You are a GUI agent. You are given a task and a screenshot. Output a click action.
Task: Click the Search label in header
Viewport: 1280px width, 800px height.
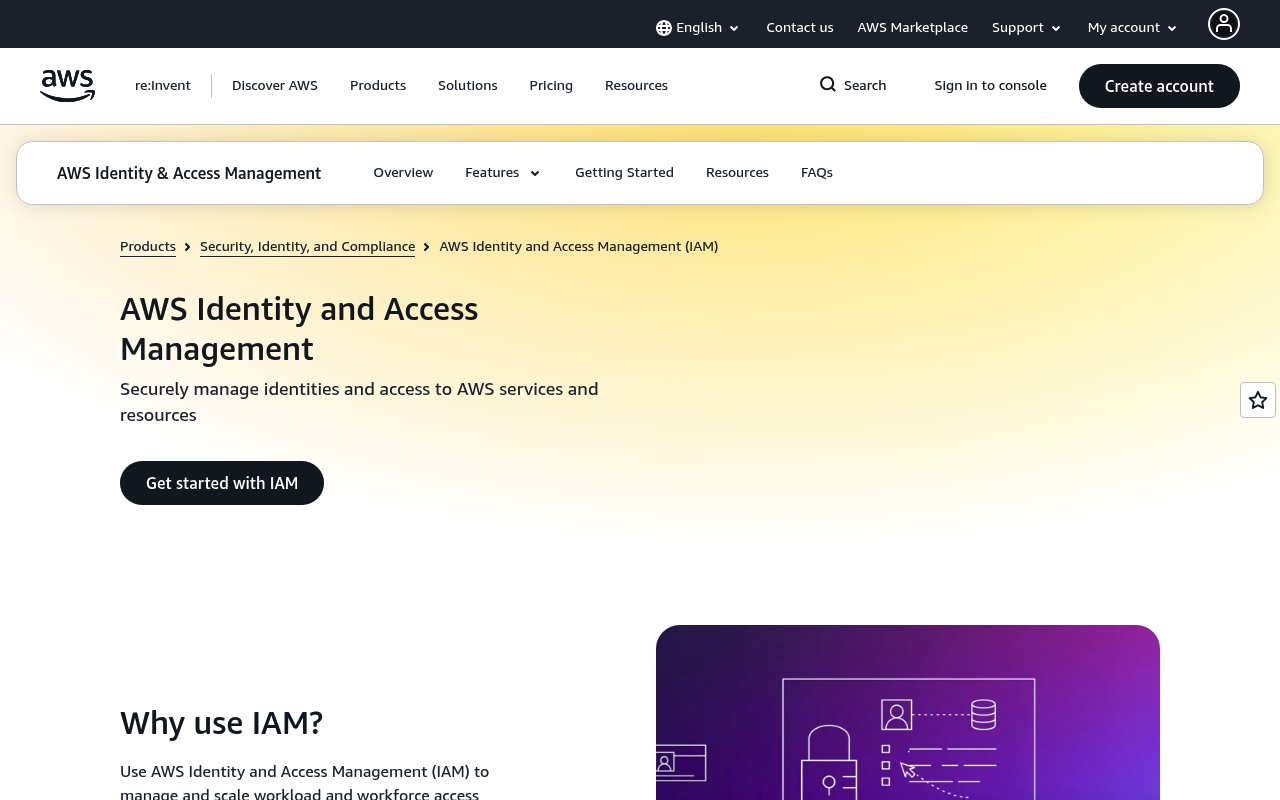coord(865,86)
